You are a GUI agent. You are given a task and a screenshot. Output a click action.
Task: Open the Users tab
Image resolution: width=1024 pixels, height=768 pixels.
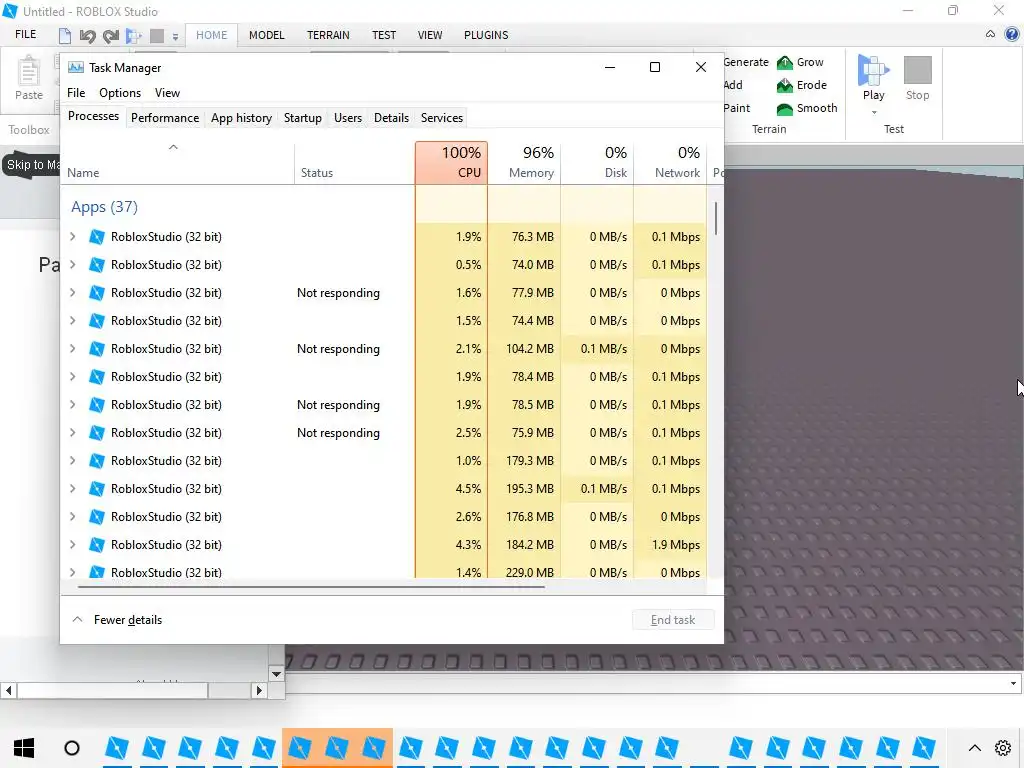(347, 118)
